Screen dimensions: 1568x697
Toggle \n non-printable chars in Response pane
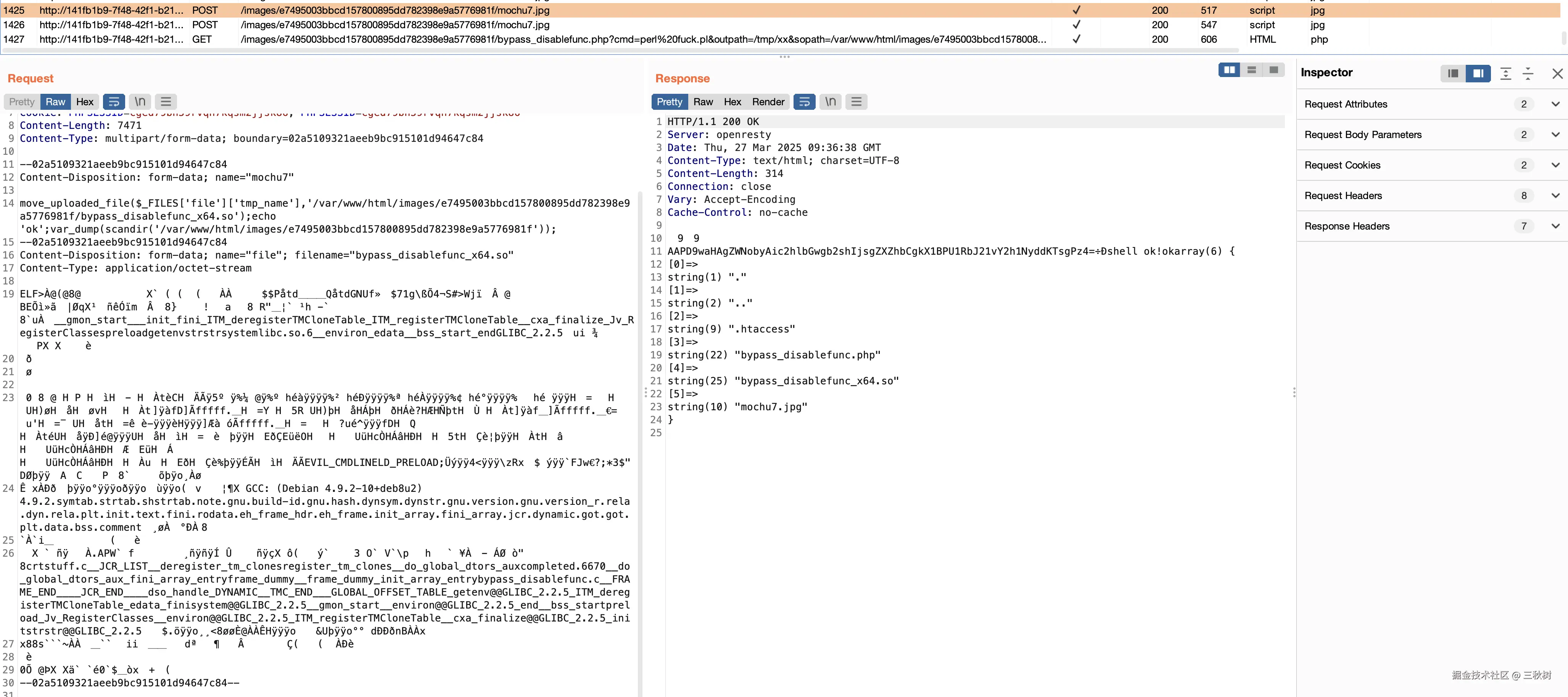pyautogui.click(x=830, y=101)
